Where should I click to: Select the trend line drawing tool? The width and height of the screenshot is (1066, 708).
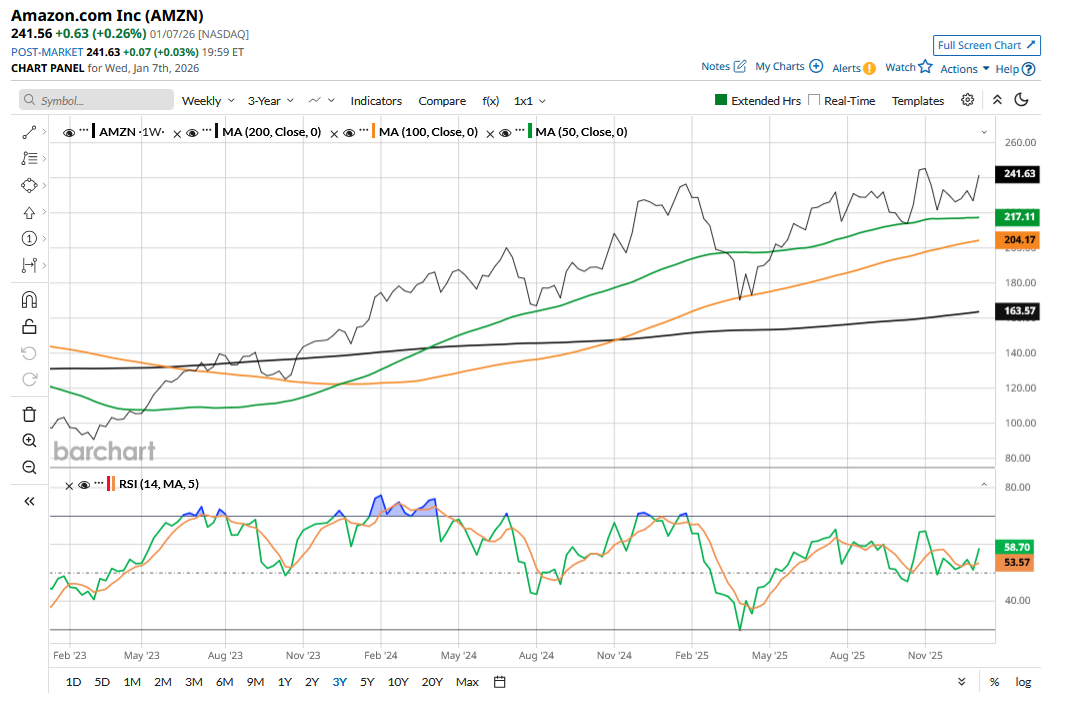29,131
